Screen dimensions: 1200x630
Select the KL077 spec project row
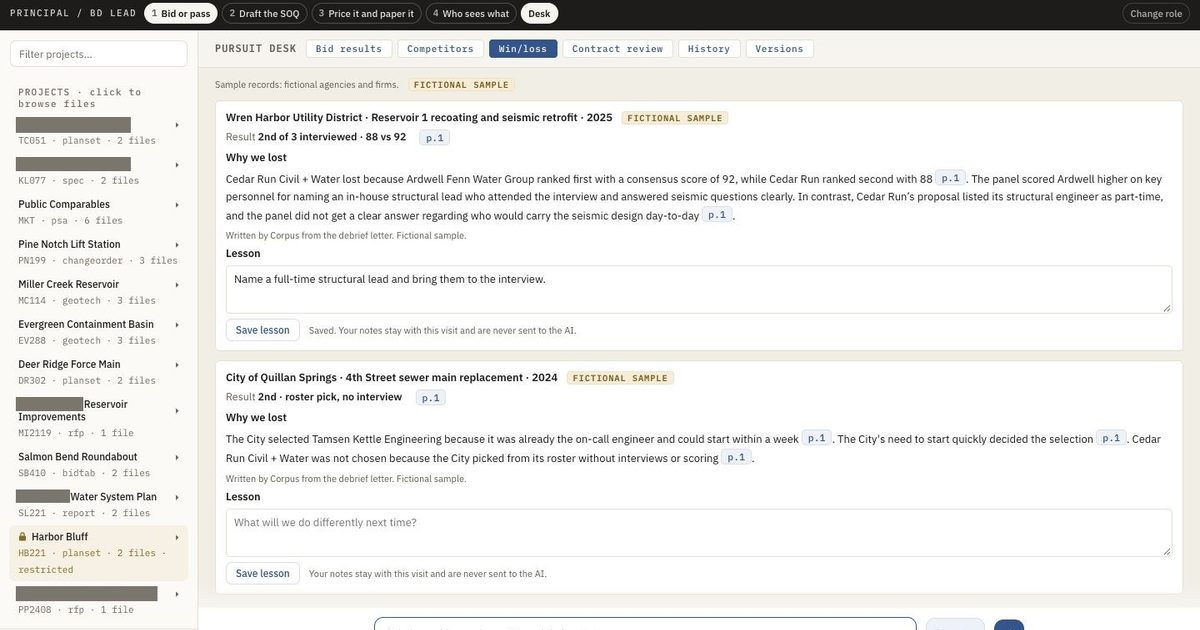(99, 172)
